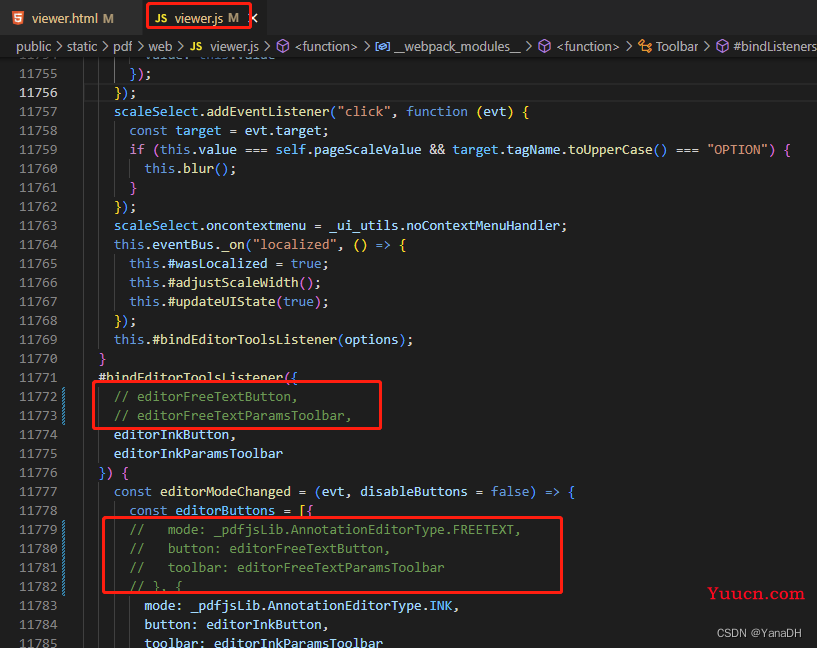Click the method cube icon before #bindListeners
This screenshot has width=817, height=648.
pyautogui.click(x=722, y=46)
